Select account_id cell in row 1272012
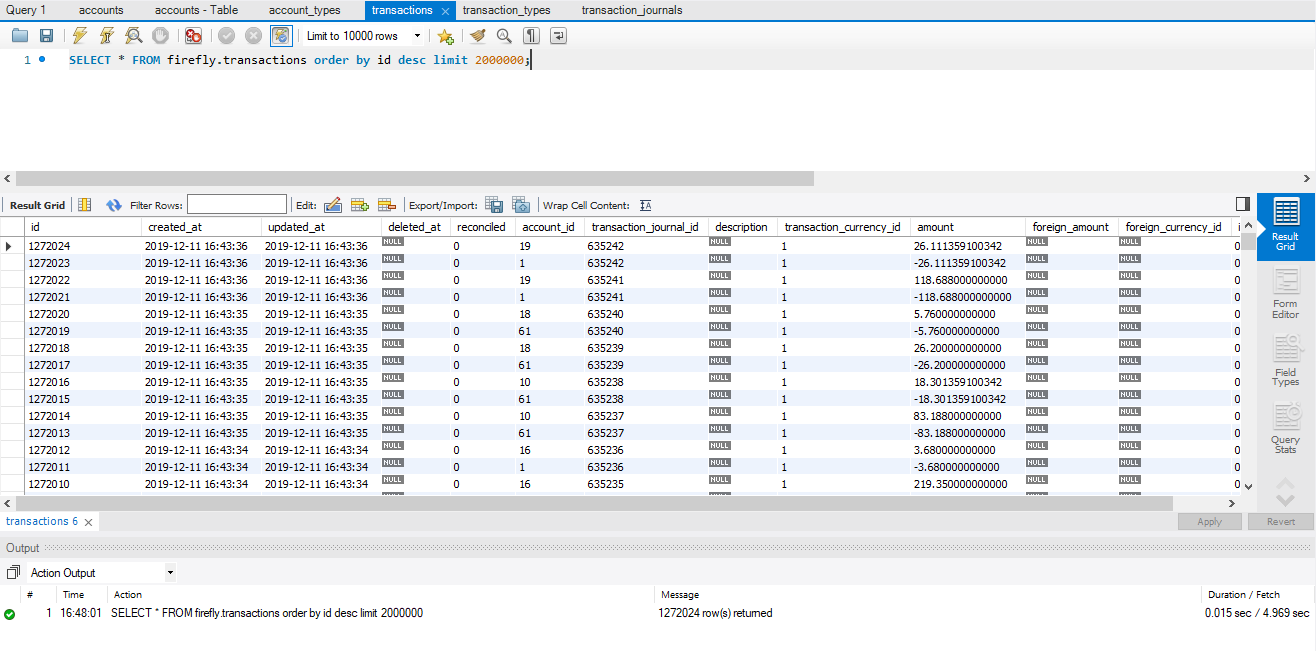 pos(550,450)
